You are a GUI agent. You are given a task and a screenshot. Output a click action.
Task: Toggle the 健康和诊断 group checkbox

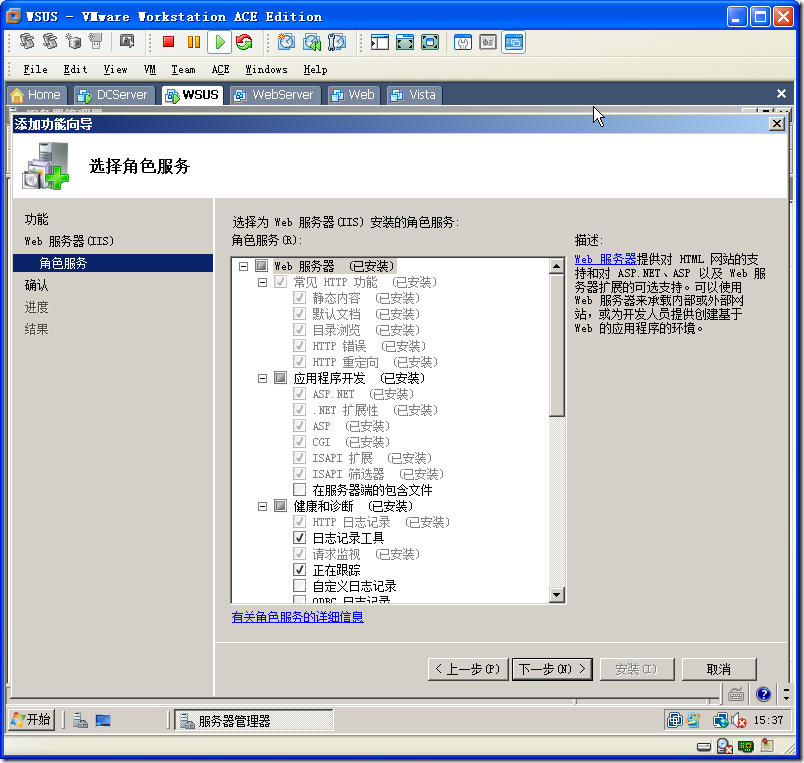[x=280, y=506]
